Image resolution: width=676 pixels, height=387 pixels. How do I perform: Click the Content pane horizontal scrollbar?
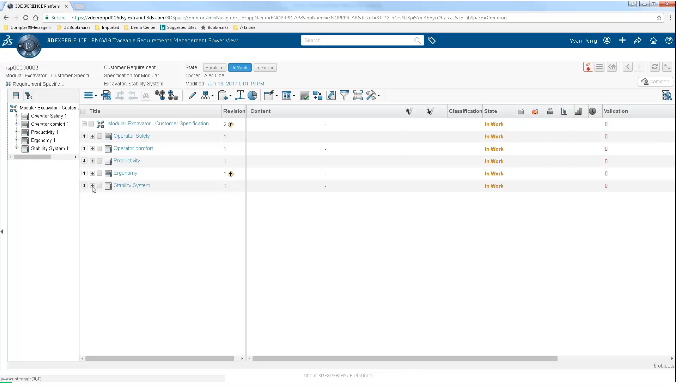(x=405, y=359)
